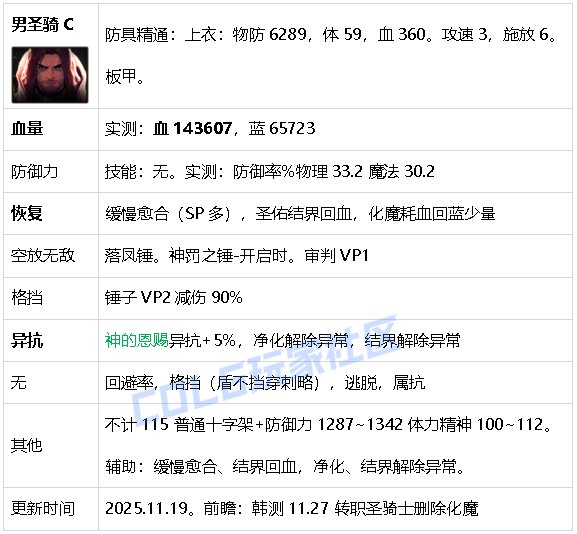Click the 更新时间 row label
Image resolution: width=577 pixels, height=534 pixels.
(x=43, y=509)
